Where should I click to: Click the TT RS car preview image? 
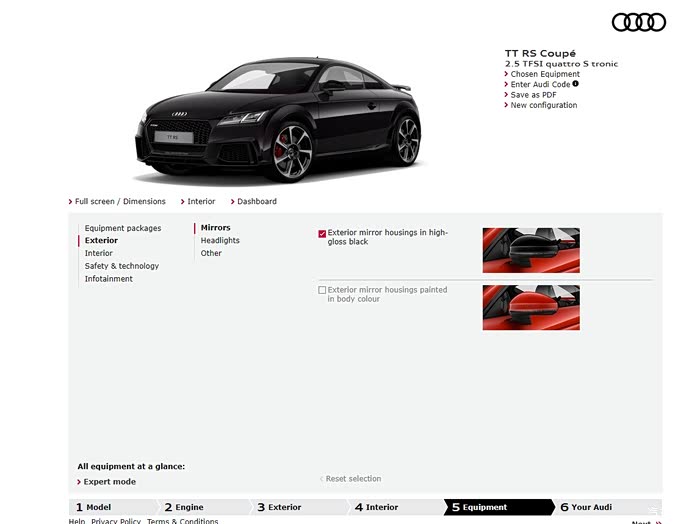278,120
